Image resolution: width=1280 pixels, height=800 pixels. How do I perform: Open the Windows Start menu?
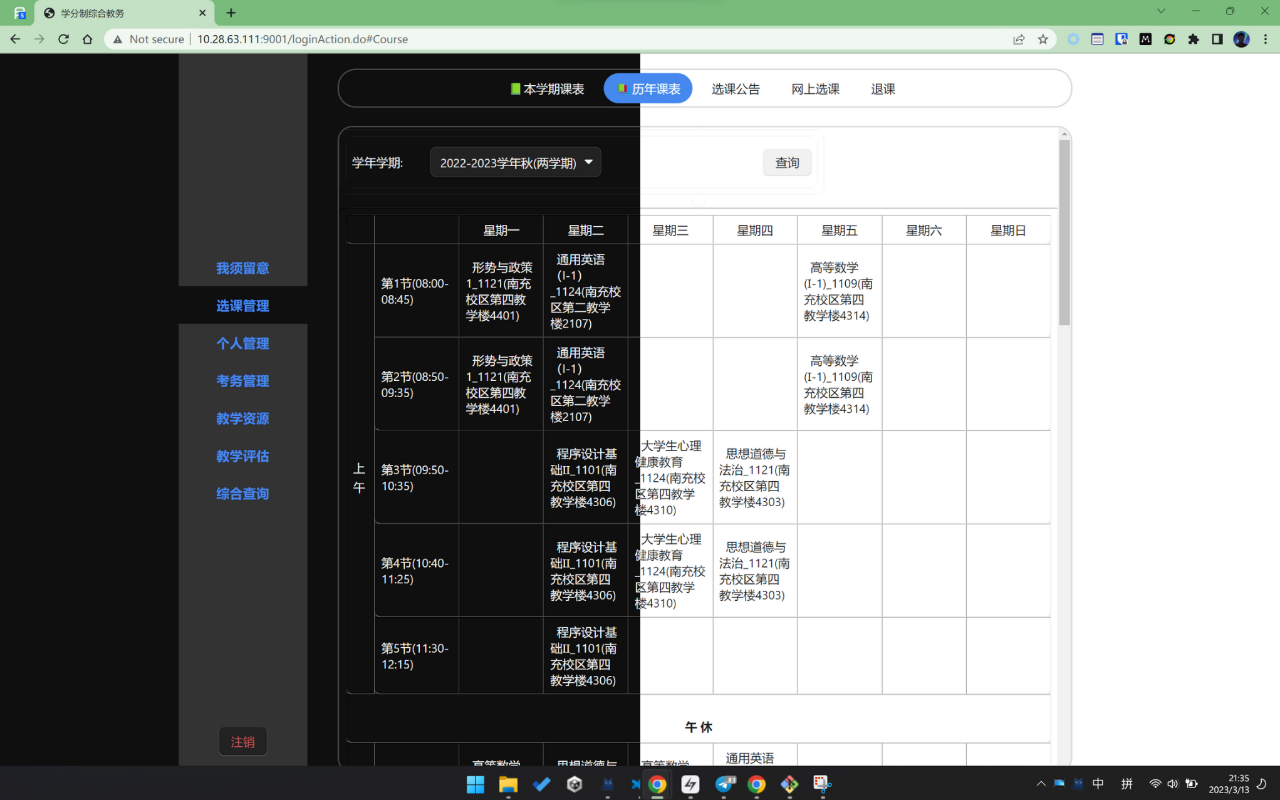click(x=475, y=784)
